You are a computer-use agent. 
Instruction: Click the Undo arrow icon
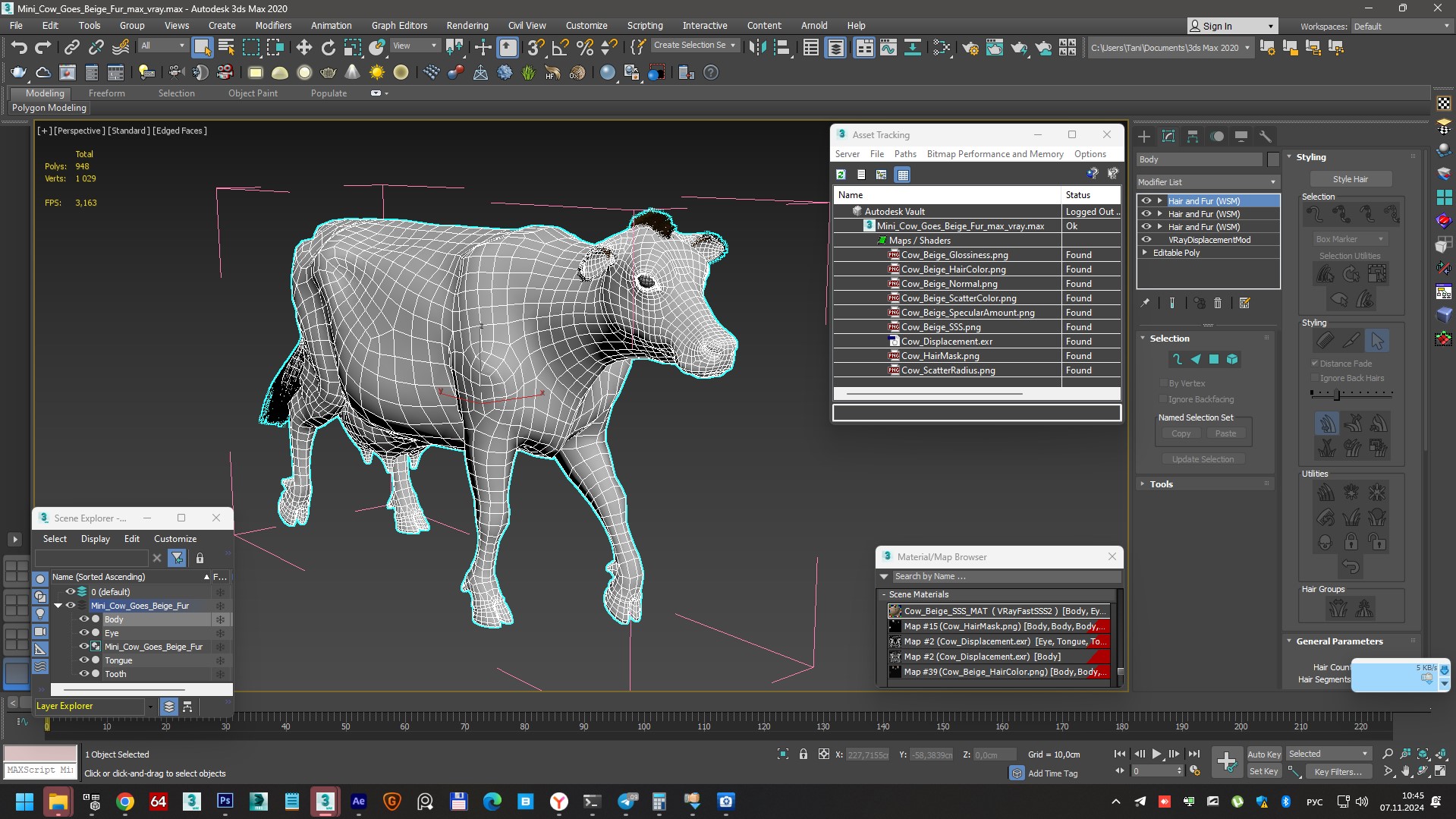point(18,47)
